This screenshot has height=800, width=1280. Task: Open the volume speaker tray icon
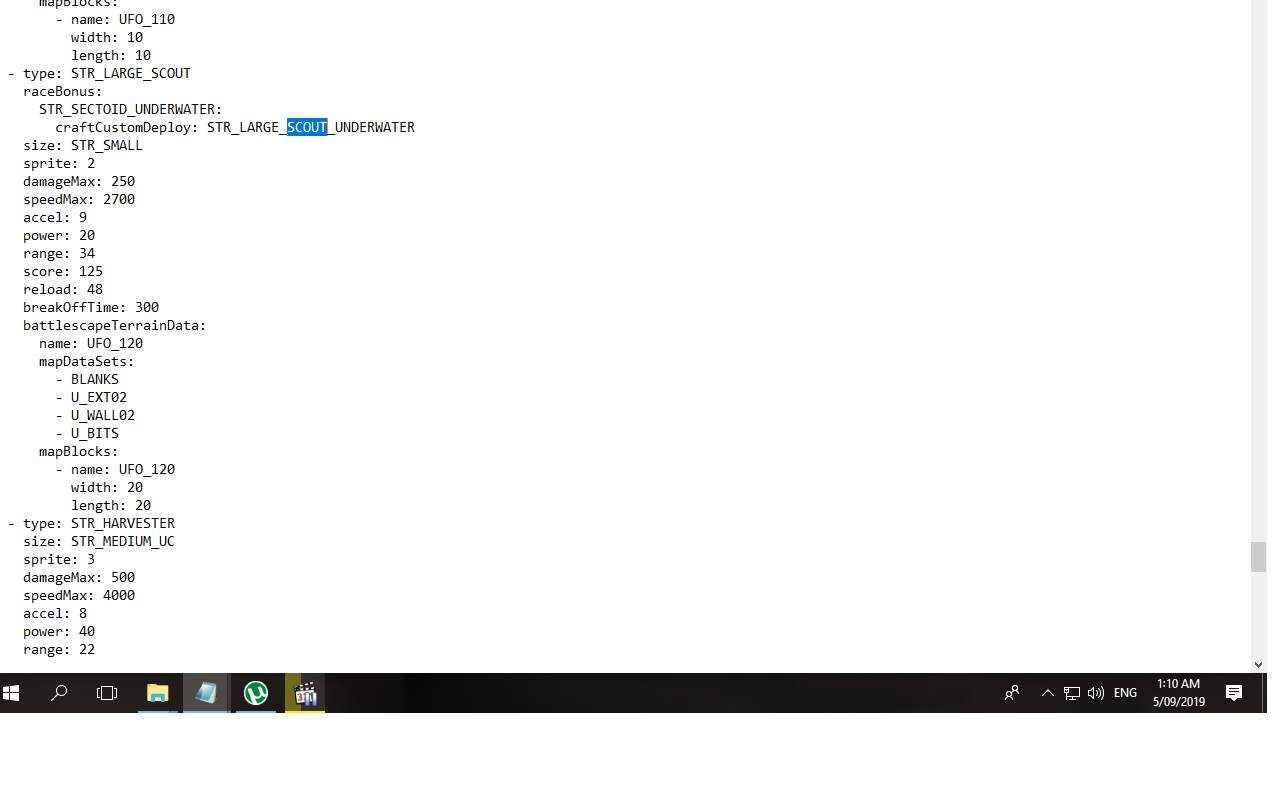pos(1096,692)
